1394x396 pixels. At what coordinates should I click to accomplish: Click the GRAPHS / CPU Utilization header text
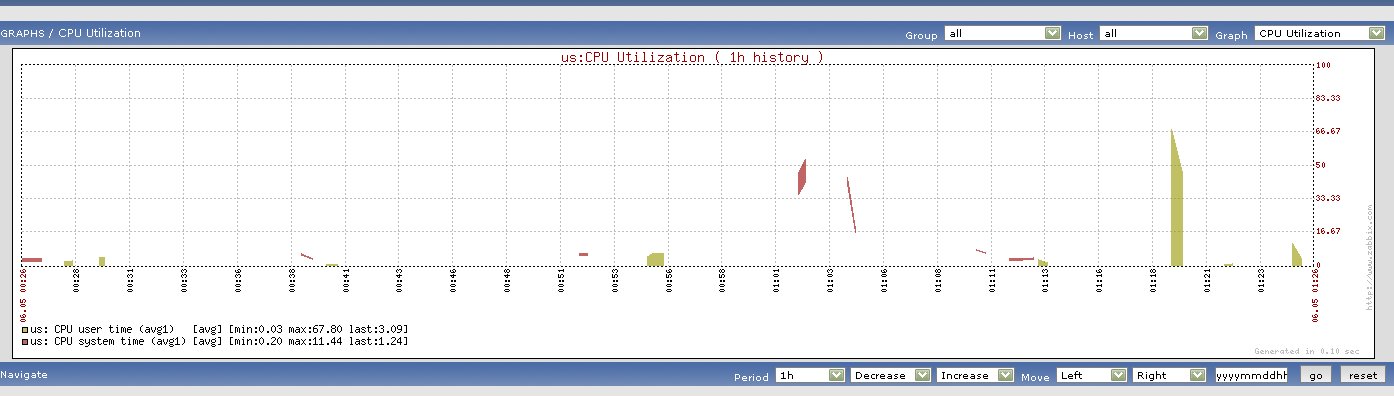point(71,33)
